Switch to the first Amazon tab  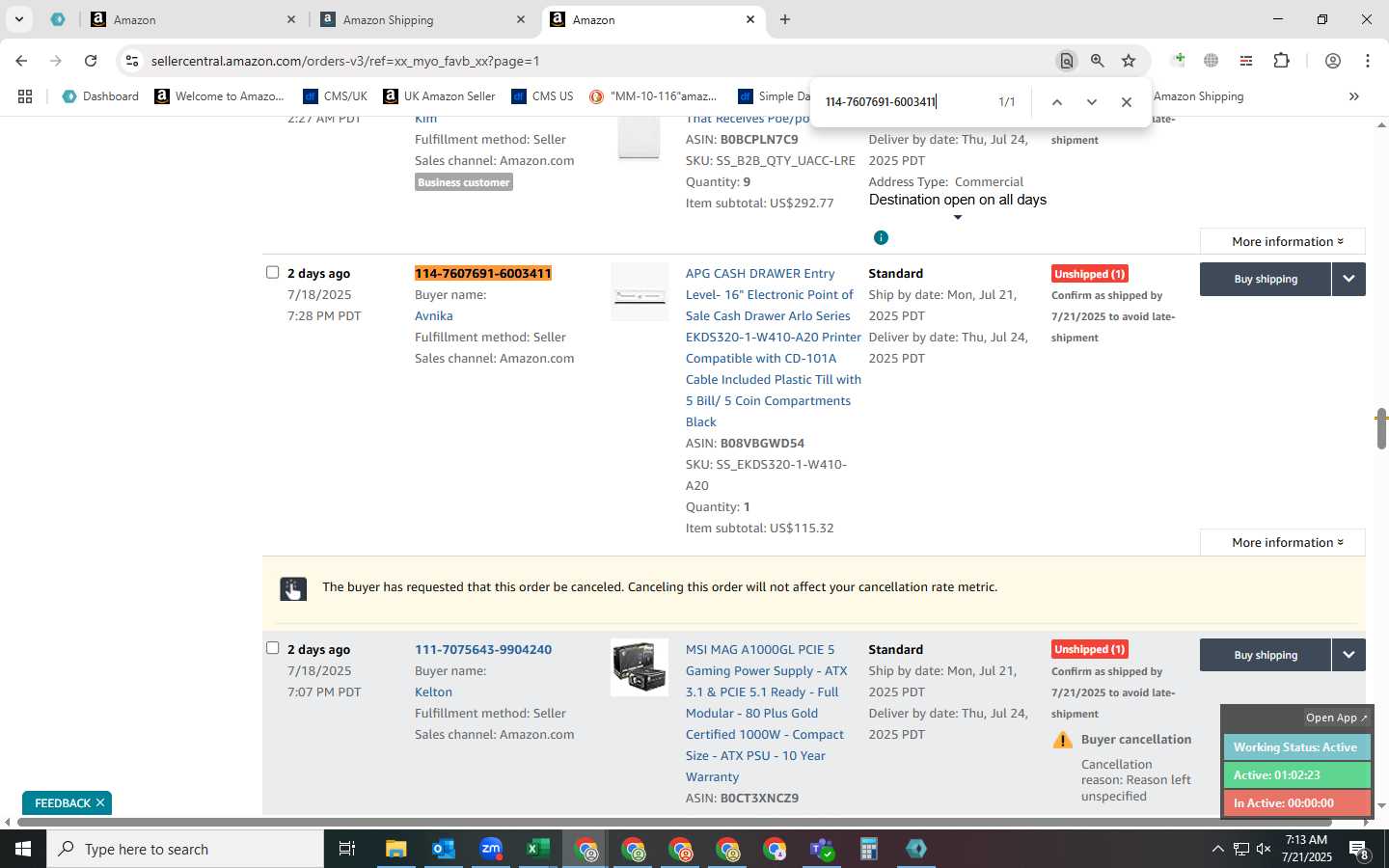pos(193,19)
